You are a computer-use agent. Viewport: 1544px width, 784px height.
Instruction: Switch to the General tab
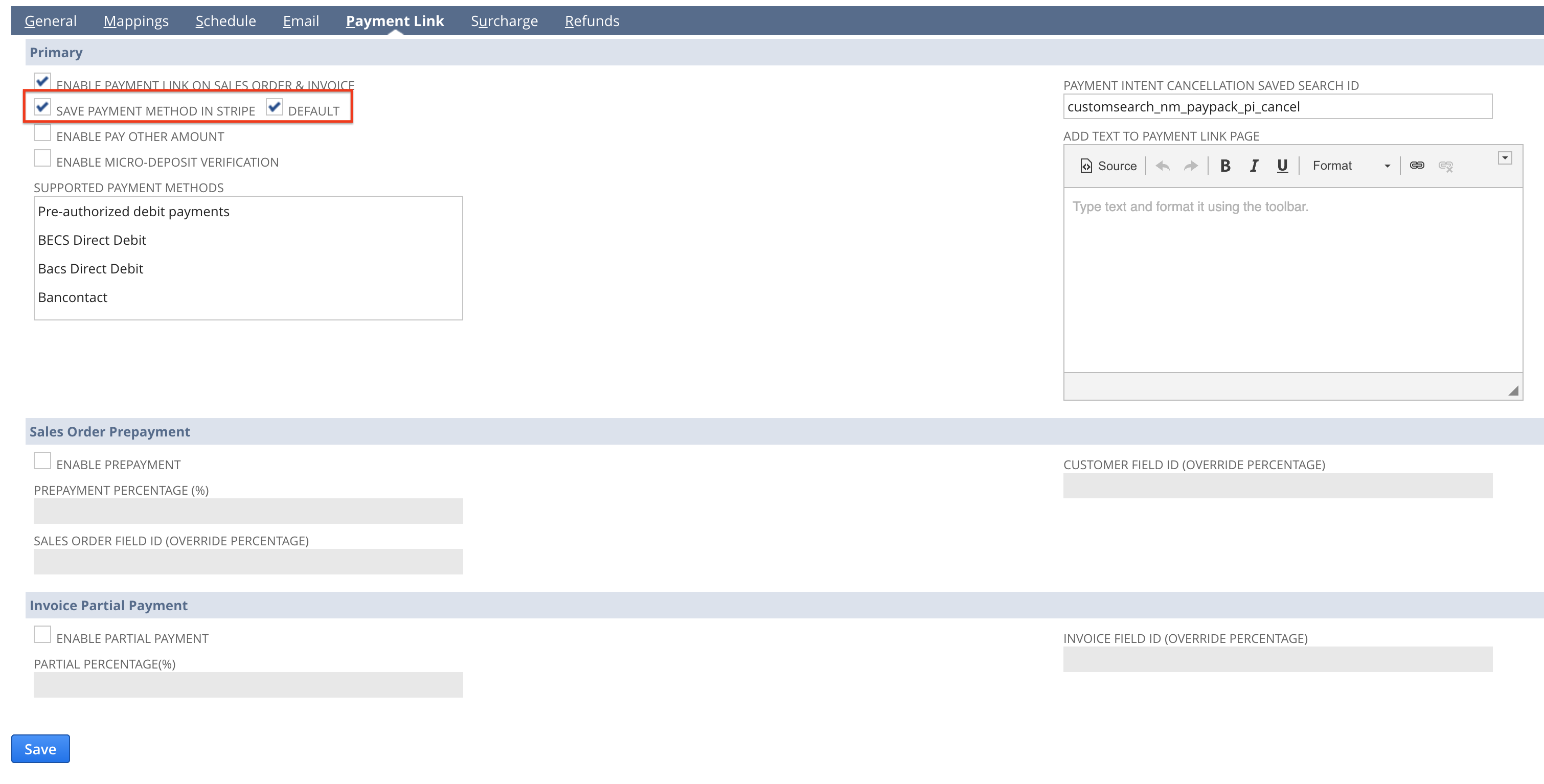point(50,21)
